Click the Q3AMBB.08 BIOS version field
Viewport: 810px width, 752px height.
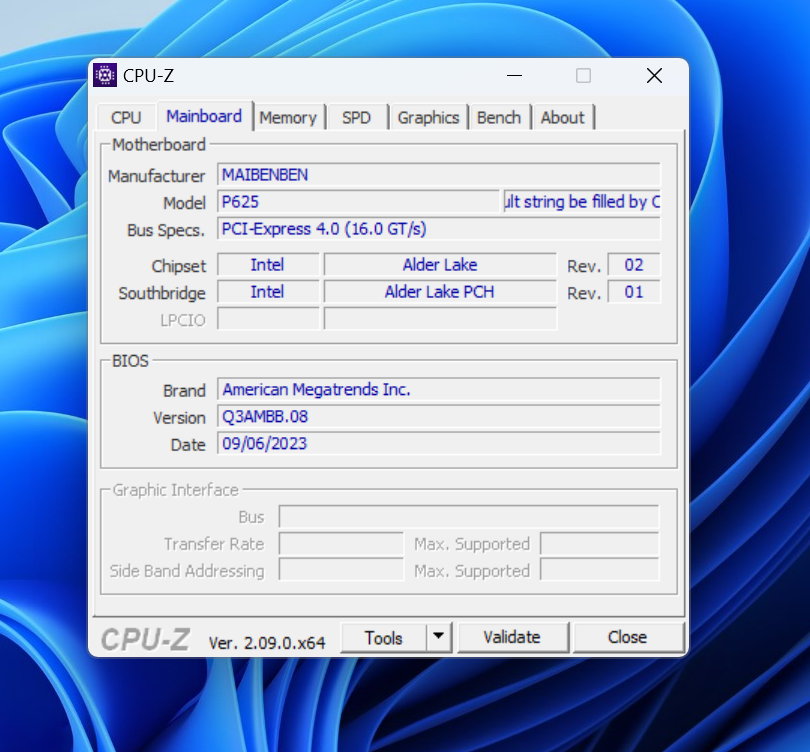tap(439, 416)
